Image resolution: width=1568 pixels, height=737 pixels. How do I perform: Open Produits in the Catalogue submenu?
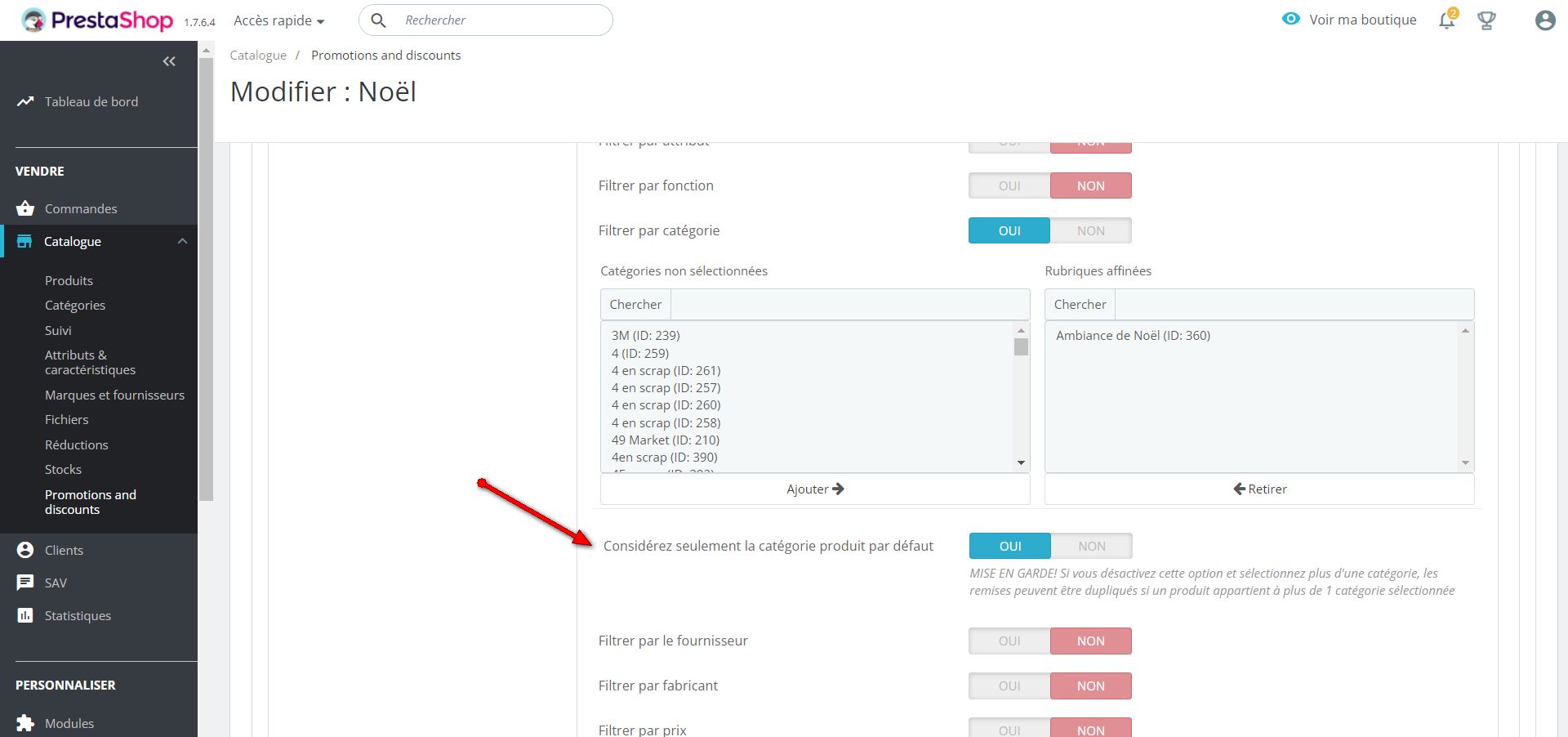tap(69, 280)
